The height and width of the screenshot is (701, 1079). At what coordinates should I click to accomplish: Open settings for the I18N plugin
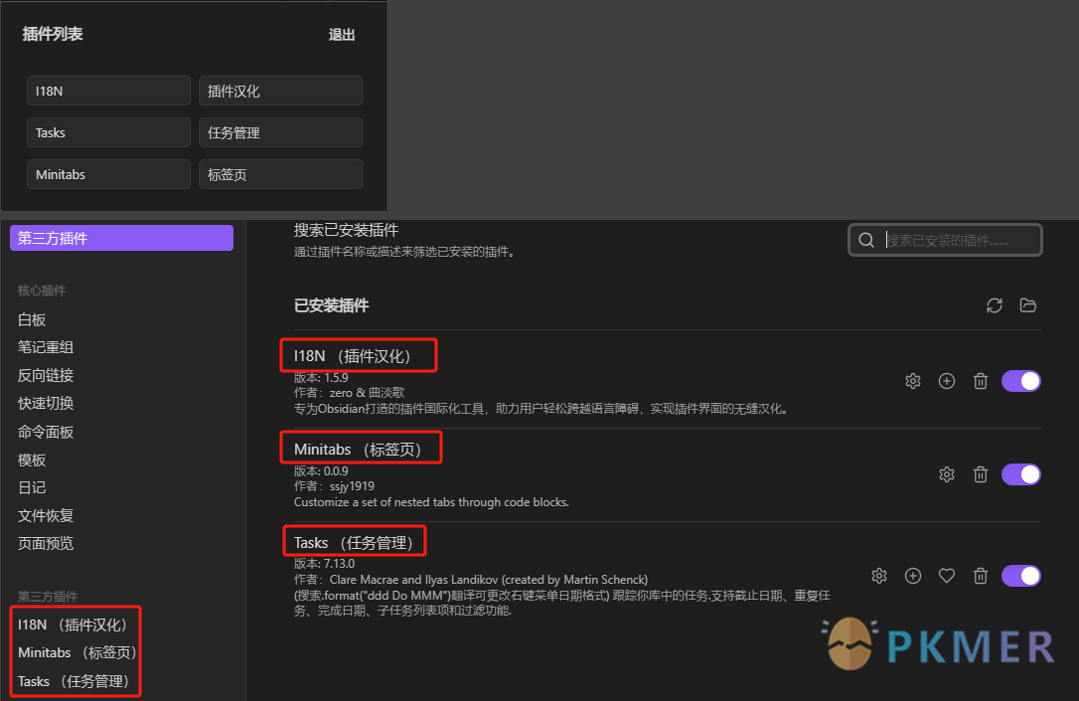[x=912, y=381]
